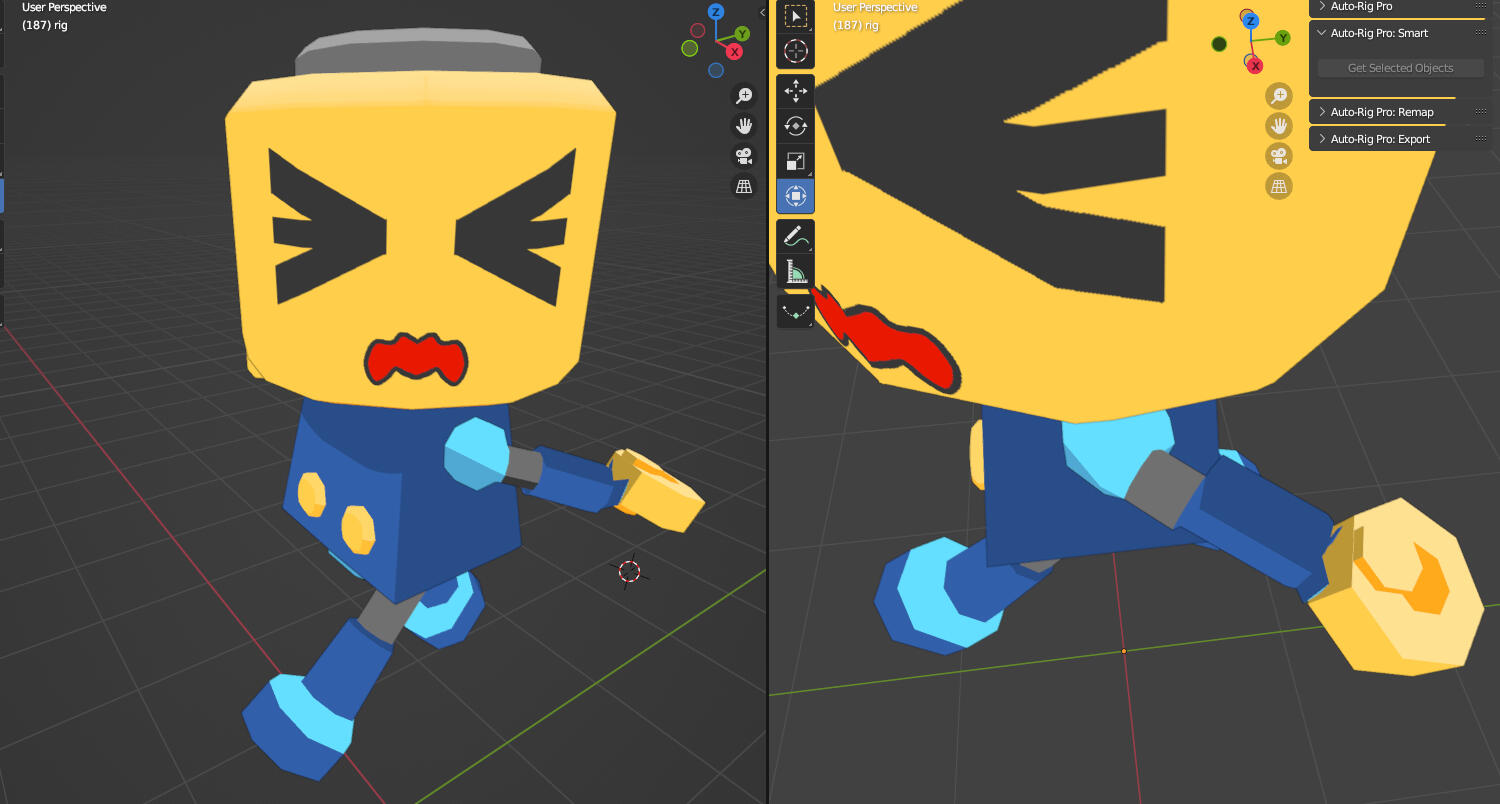Image resolution: width=1500 pixels, height=804 pixels.
Task: Click the highlighted Transform tool
Action: coord(795,196)
